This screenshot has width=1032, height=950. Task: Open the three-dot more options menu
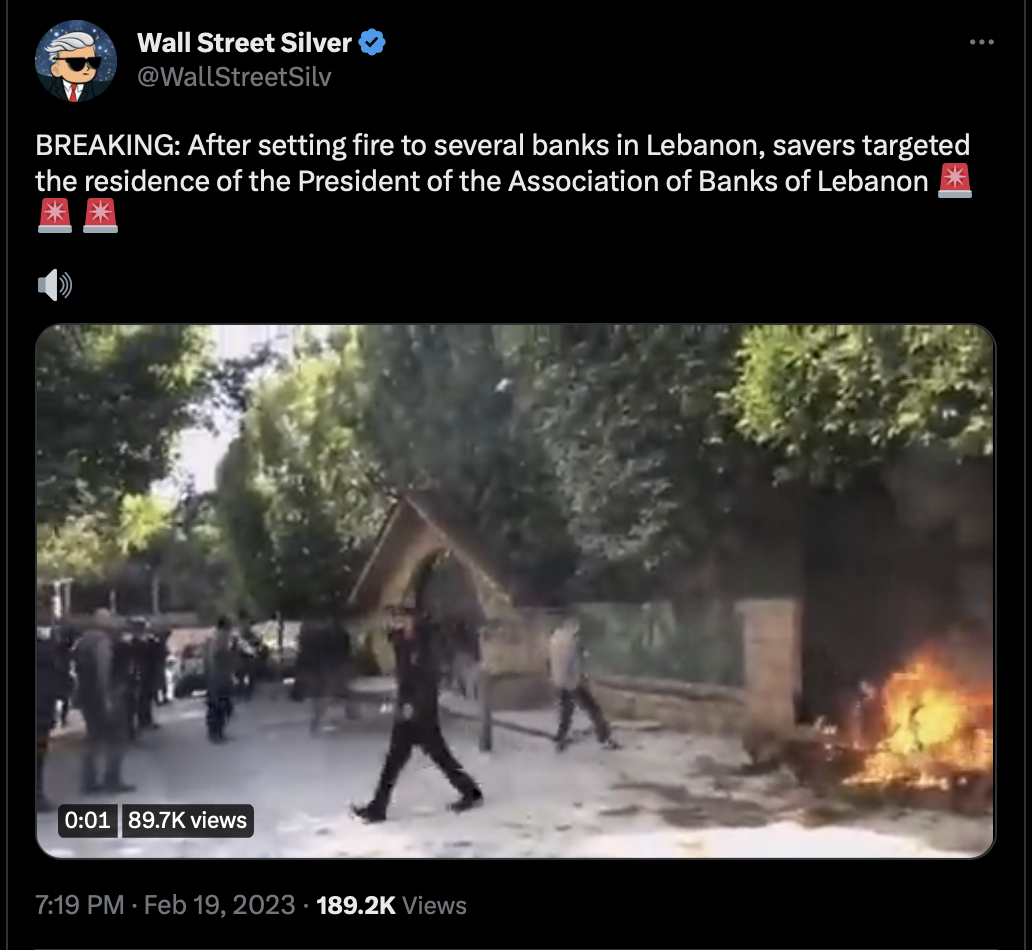981,42
